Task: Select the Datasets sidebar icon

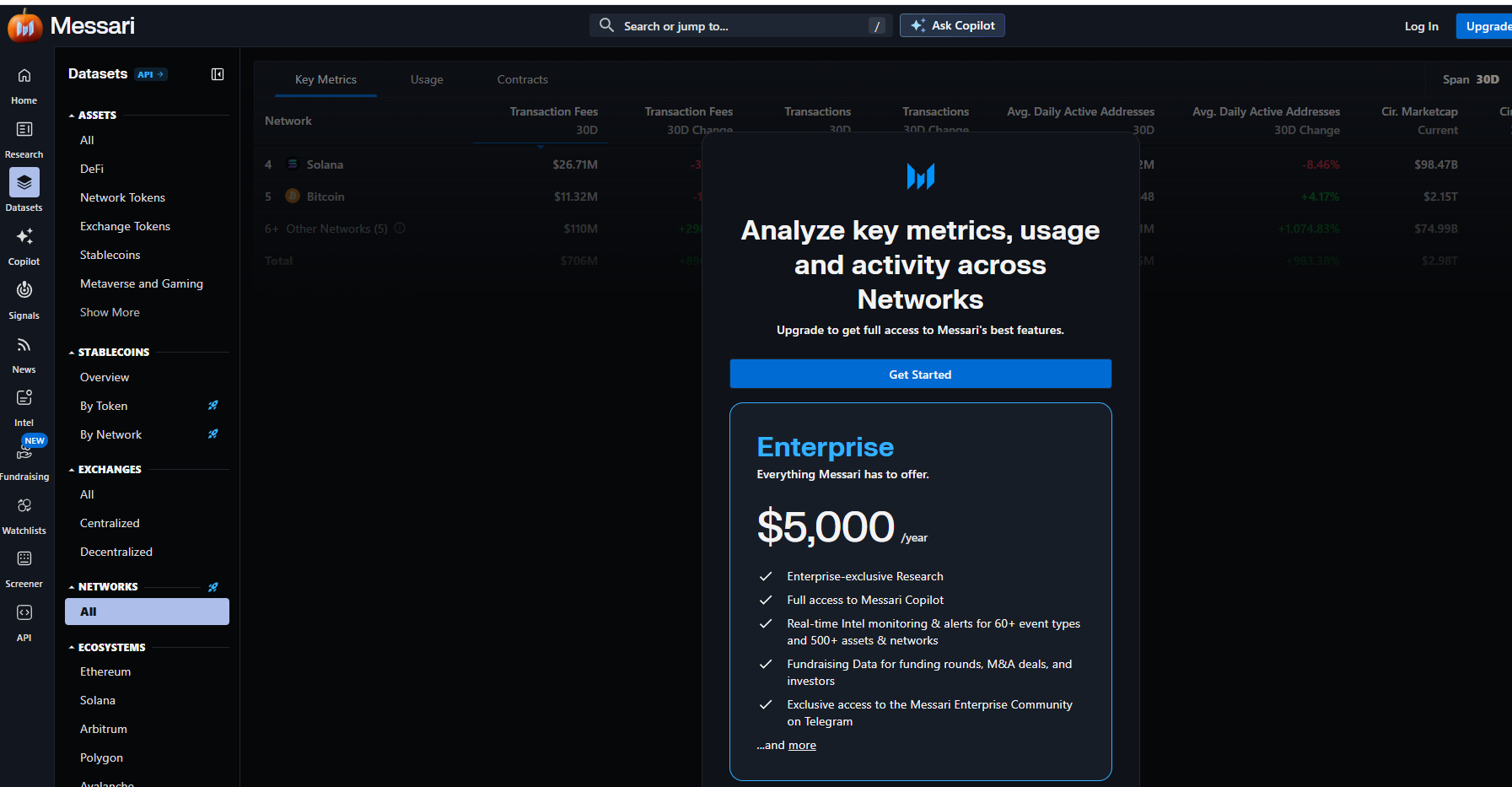Action: (24, 182)
